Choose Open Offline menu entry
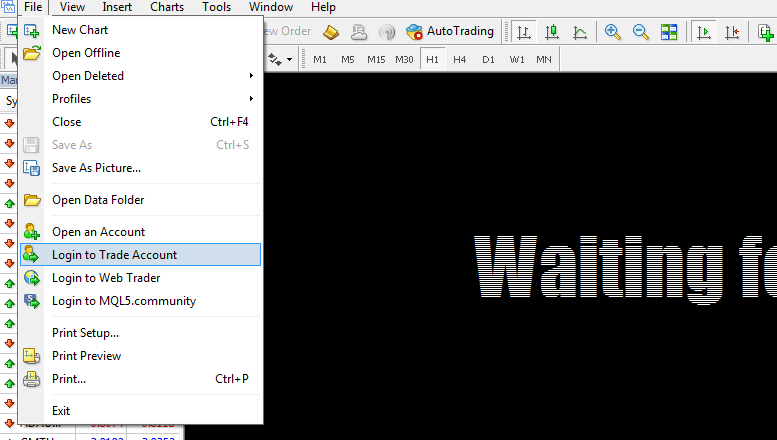Screen dimensions: 777x440 click(140, 53)
